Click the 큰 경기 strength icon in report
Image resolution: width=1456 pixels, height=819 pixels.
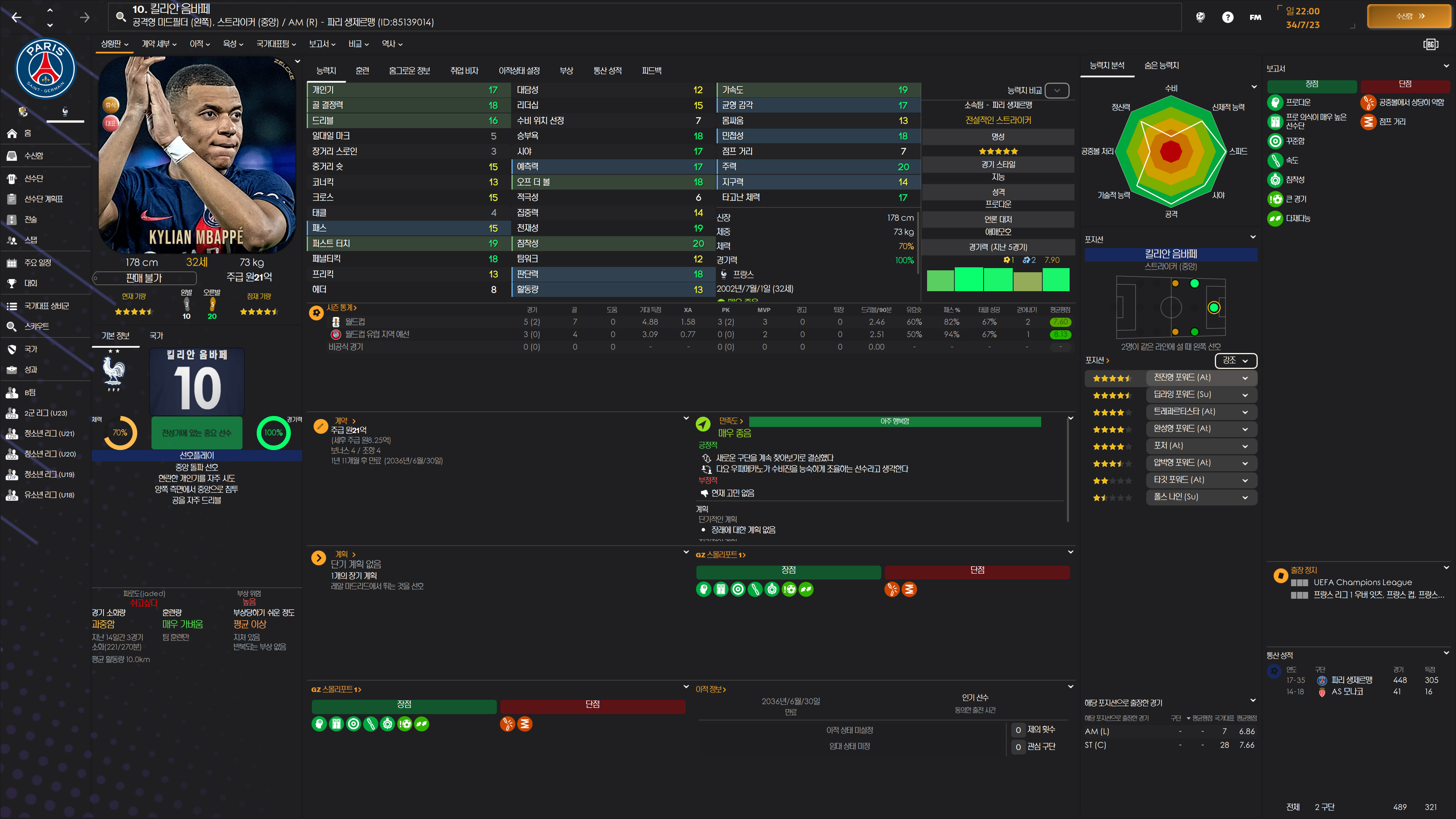click(1275, 199)
